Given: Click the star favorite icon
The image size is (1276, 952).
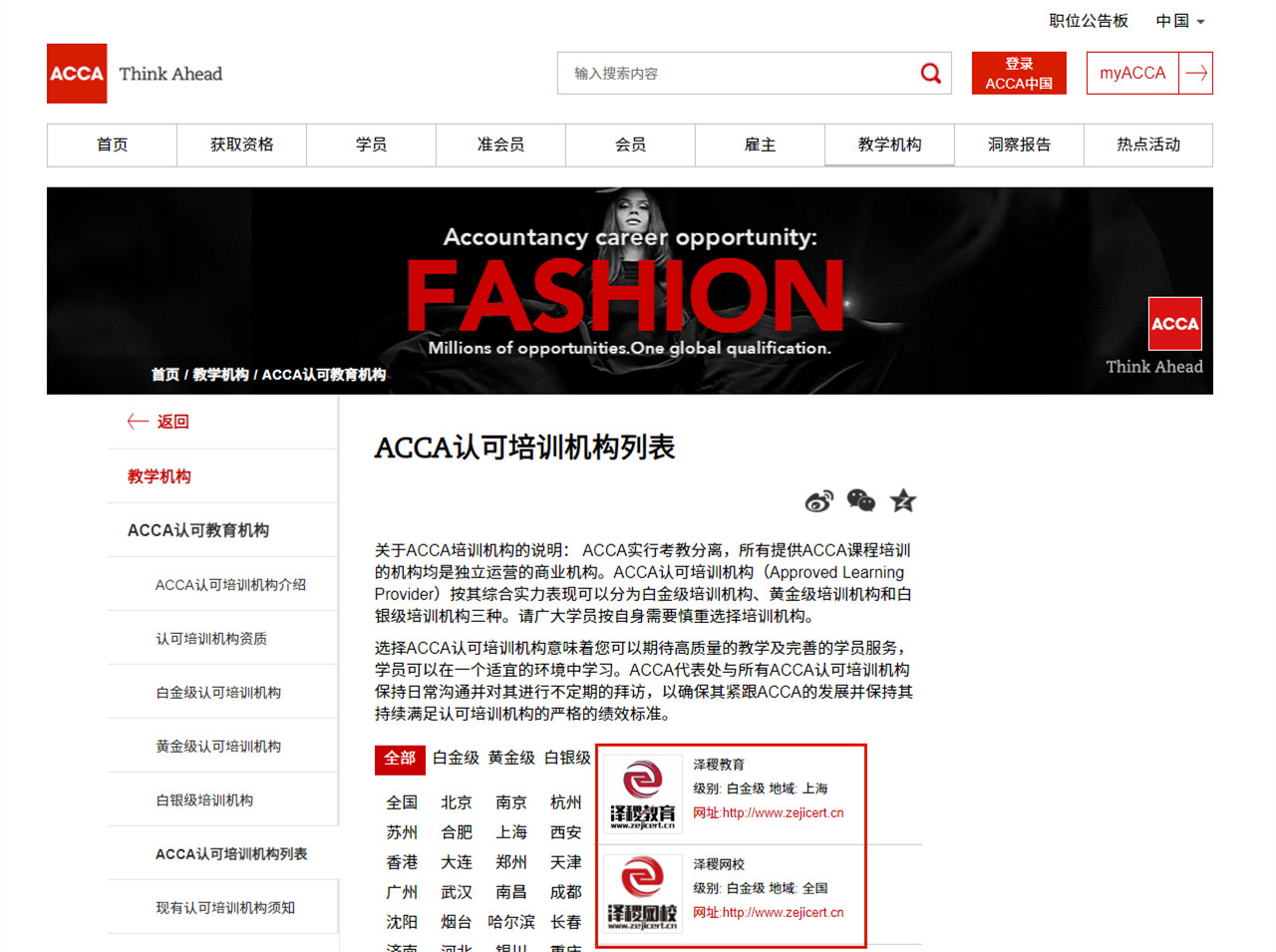Looking at the screenshot, I should (903, 500).
